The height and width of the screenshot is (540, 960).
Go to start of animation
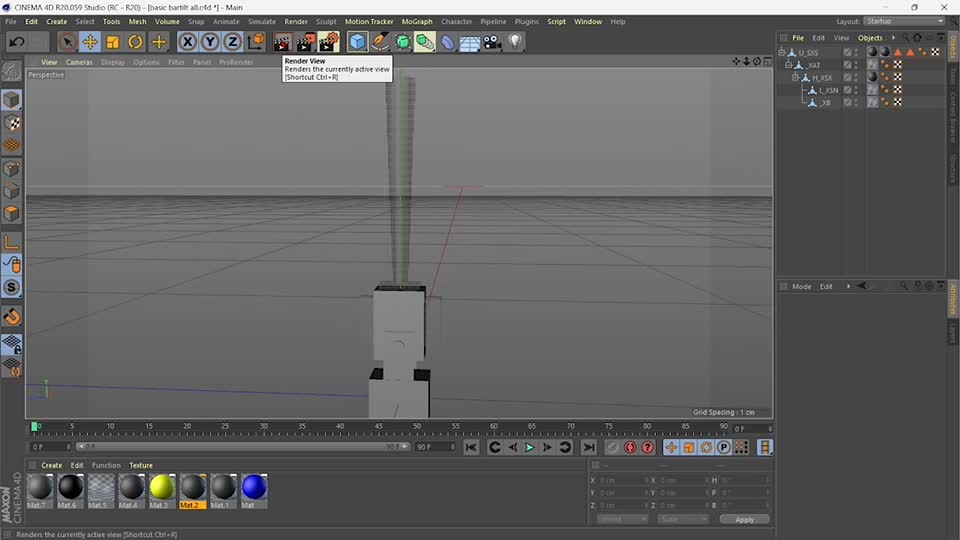(471, 448)
